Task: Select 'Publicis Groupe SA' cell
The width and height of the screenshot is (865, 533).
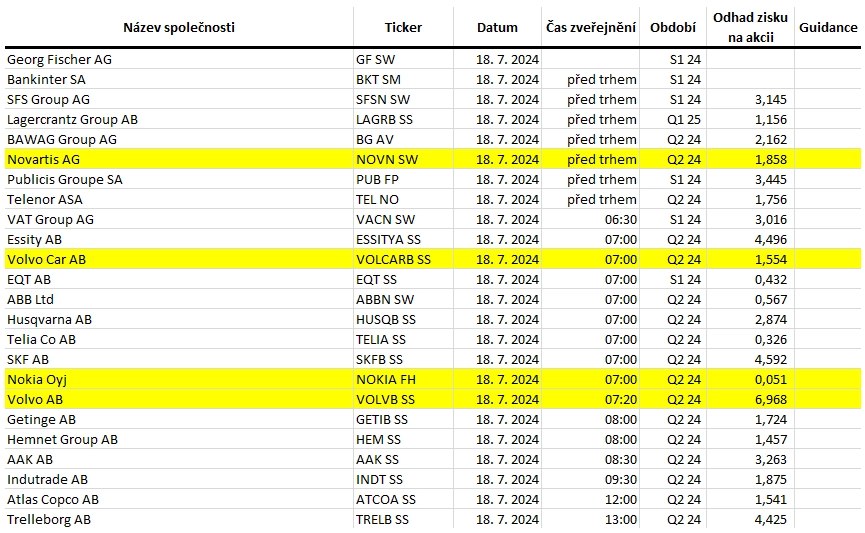Action: [x=65, y=179]
